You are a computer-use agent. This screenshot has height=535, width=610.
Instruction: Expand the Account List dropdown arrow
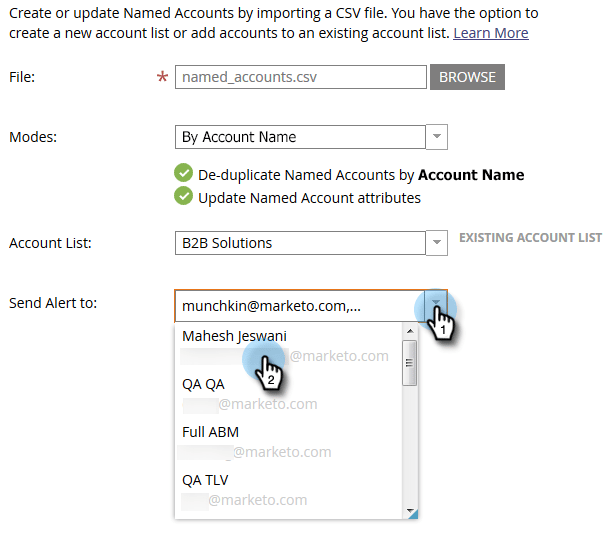437,243
